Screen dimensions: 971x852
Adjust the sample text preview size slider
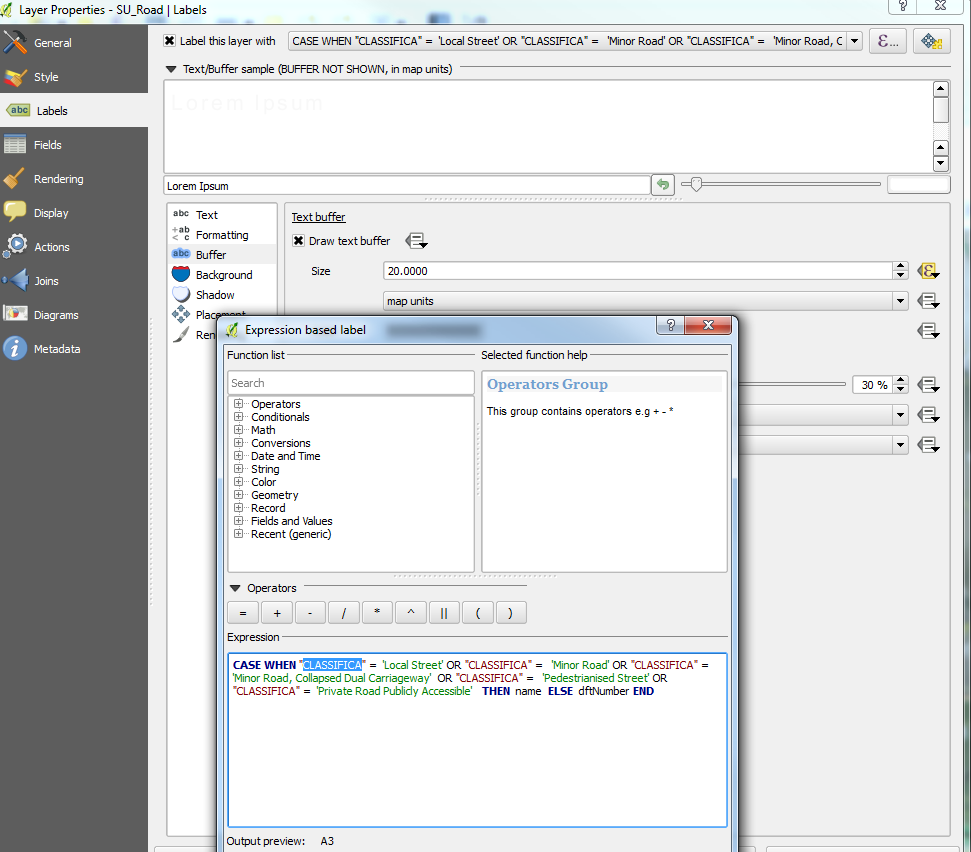click(696, 184)
